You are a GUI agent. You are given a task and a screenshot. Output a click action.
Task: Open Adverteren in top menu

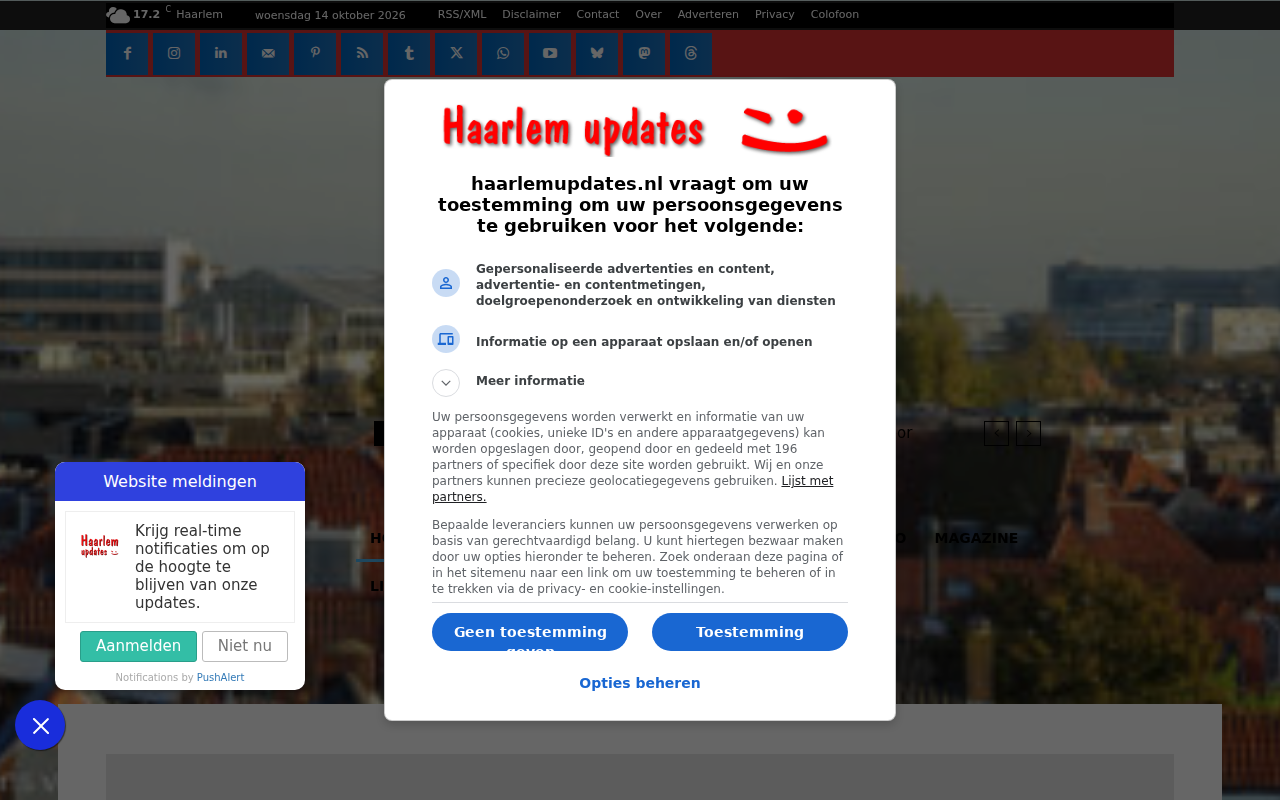point(708,15)
